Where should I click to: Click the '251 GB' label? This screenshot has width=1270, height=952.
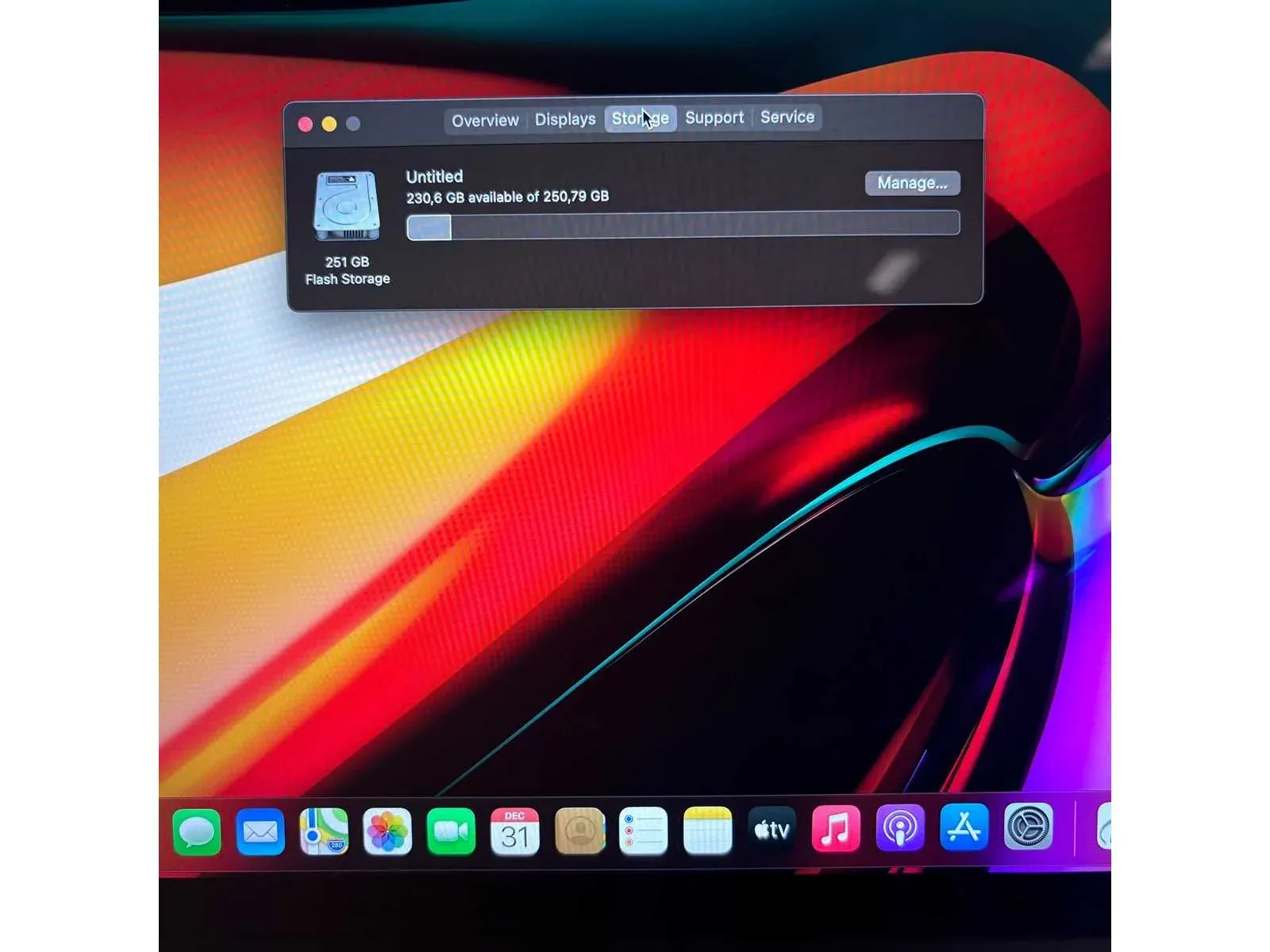[x=347, y=262]
